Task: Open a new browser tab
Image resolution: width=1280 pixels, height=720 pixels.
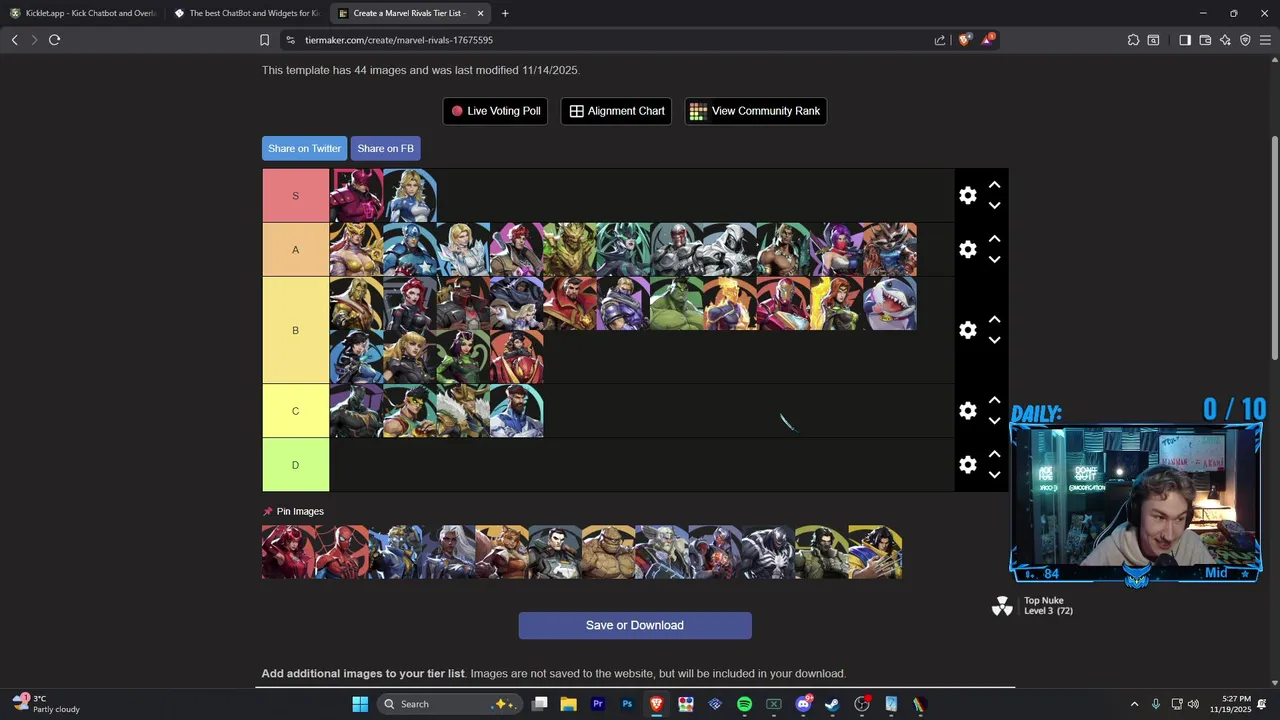Action: click(x=505, y=13)
